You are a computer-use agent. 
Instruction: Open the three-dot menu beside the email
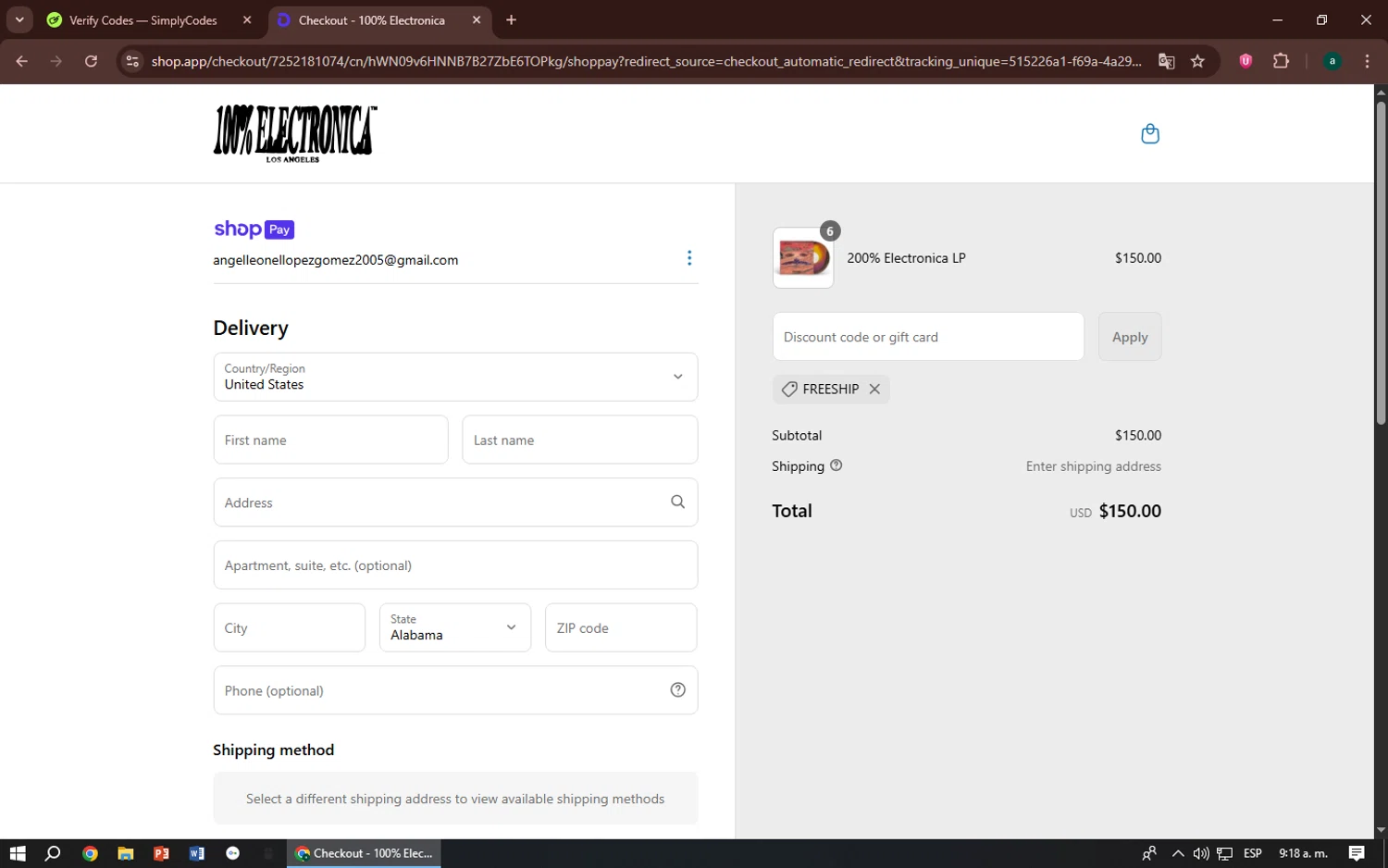pos(689,258)
